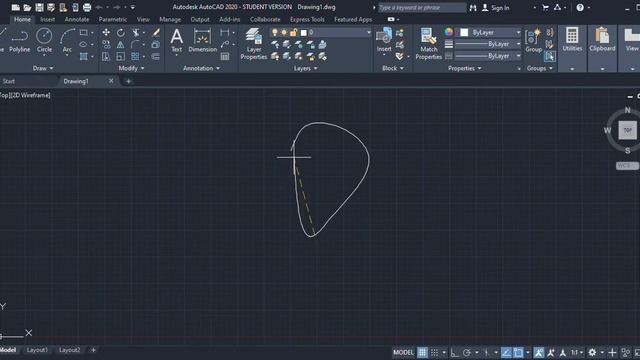Click the Save icon in quick access toolbar
Viewport: 640px width, 360px height.
(x=39, y=7)
